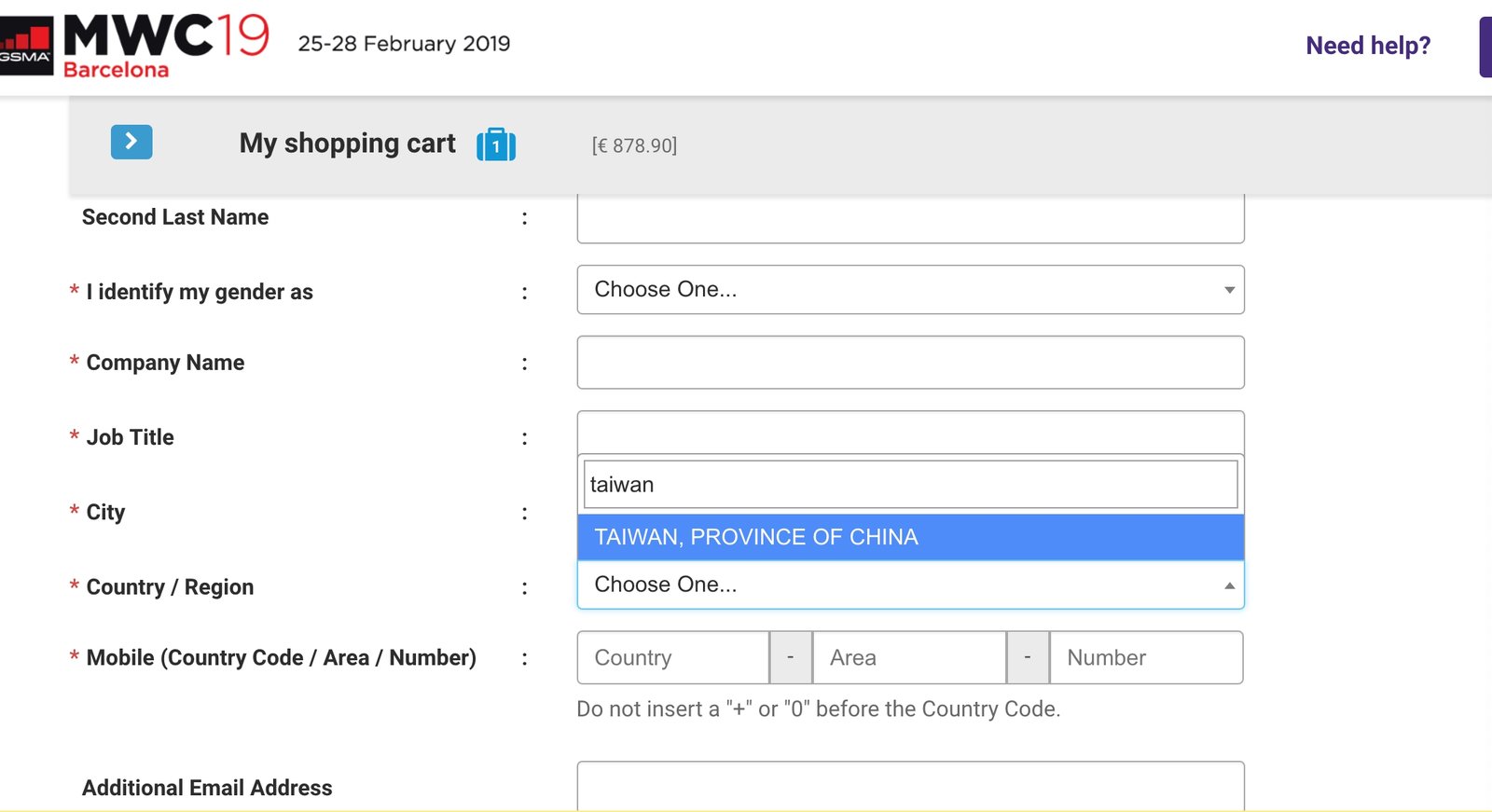This screenshot has height=812, width=1492.
Task: Click the Second Last Name field
Action: [x=909, y=220]
